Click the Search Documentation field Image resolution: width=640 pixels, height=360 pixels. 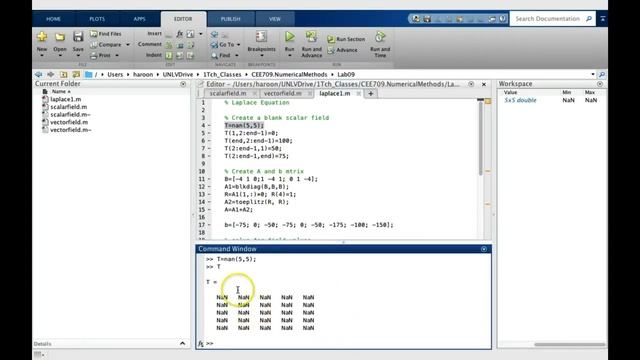(x=548, y=19)
